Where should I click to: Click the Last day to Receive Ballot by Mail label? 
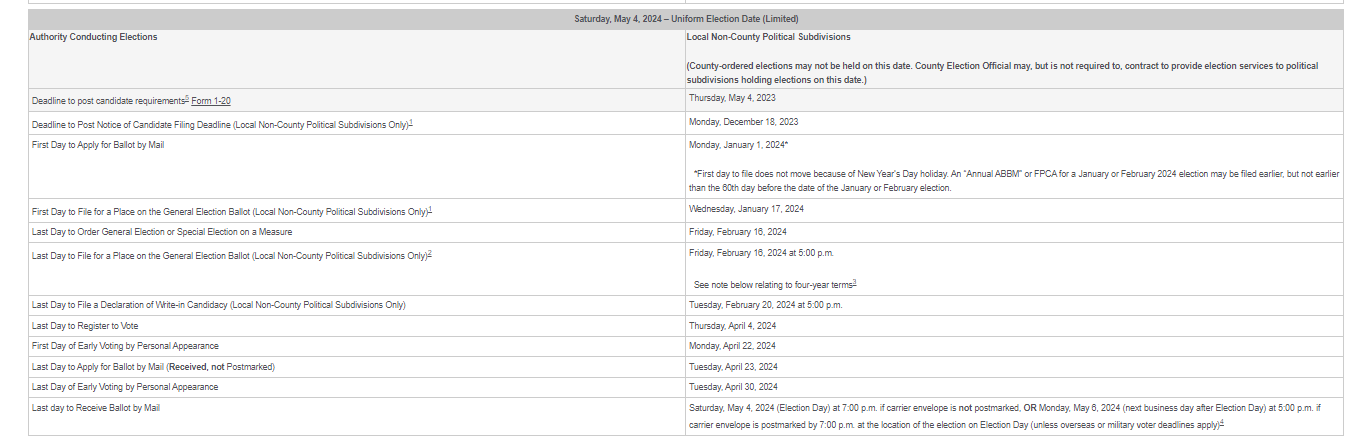pyautogui.click(x=96, y=408)
